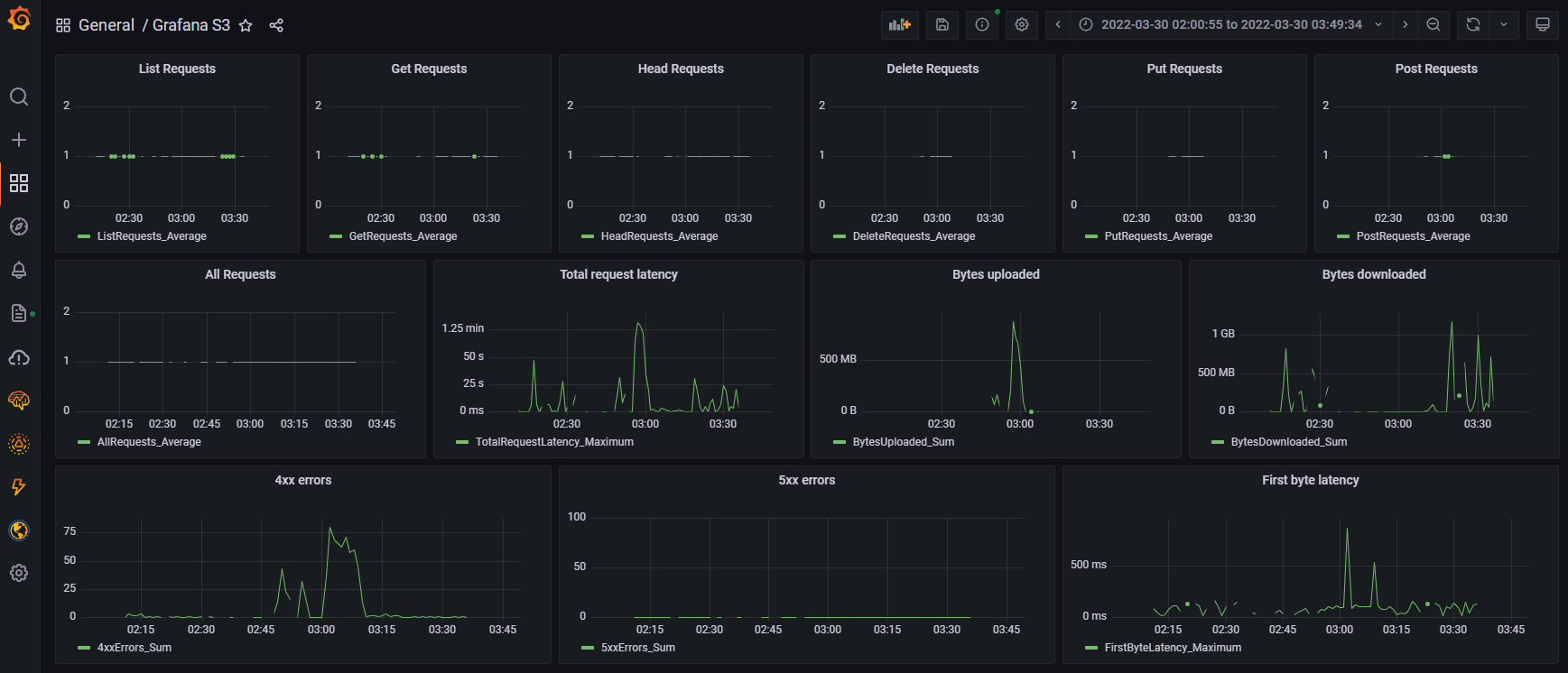Open the List Requests panel title menu

[177, 69]
